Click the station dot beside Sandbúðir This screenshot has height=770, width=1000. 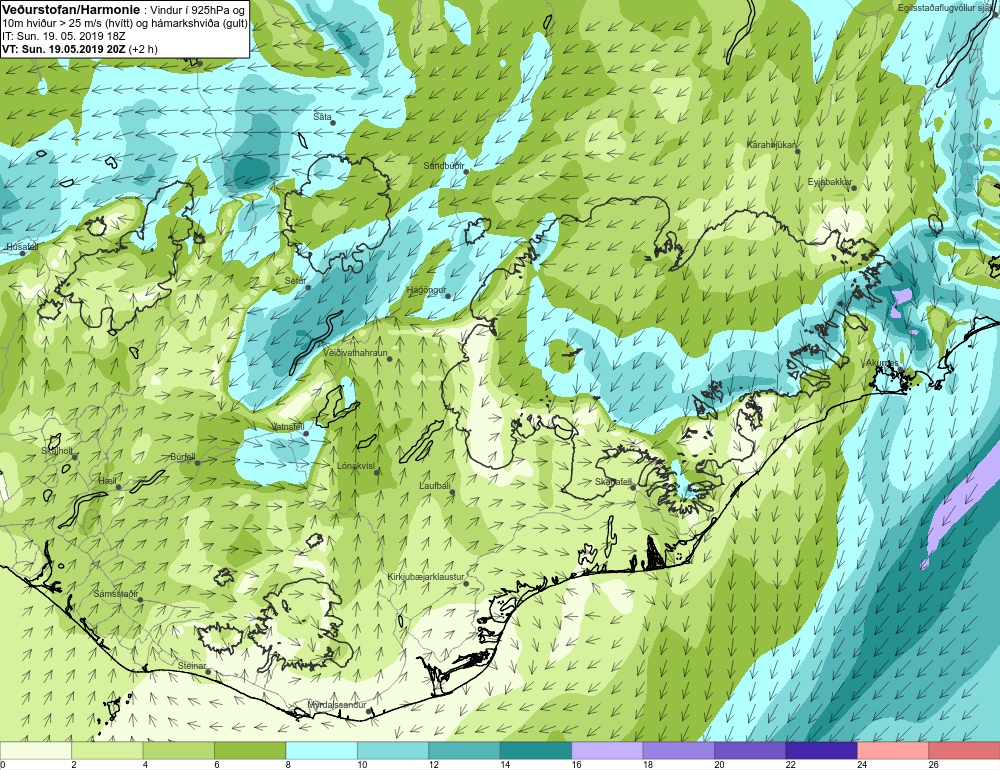tap(466, 172)
